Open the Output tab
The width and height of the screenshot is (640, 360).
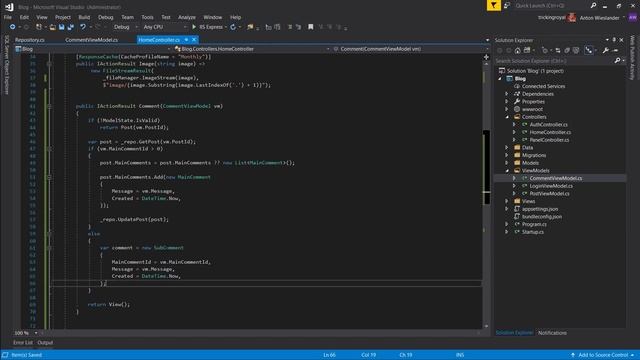pos(45,343)
